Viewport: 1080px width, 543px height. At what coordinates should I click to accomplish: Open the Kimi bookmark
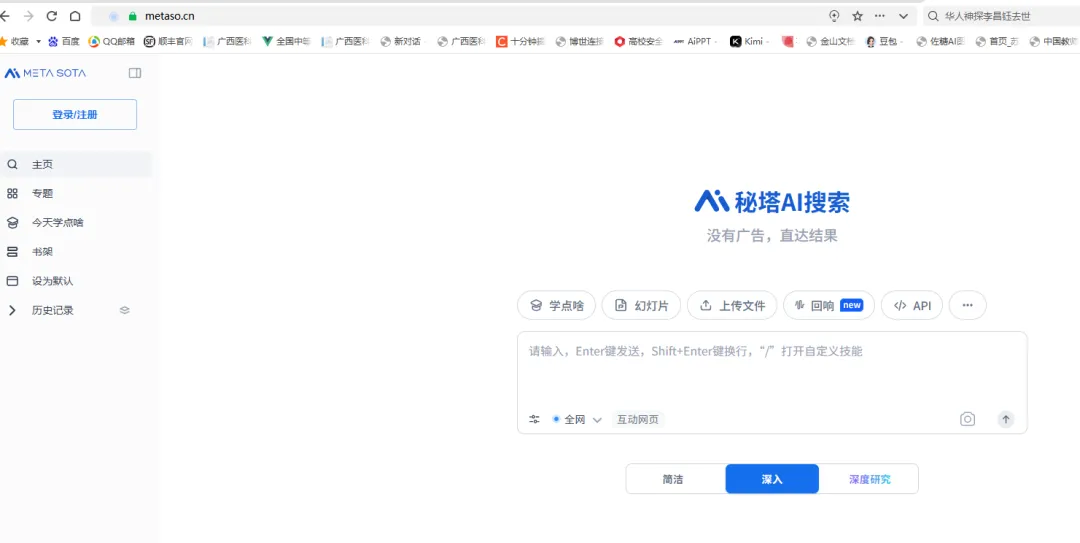pyautogui.click(x=748, y=41)
